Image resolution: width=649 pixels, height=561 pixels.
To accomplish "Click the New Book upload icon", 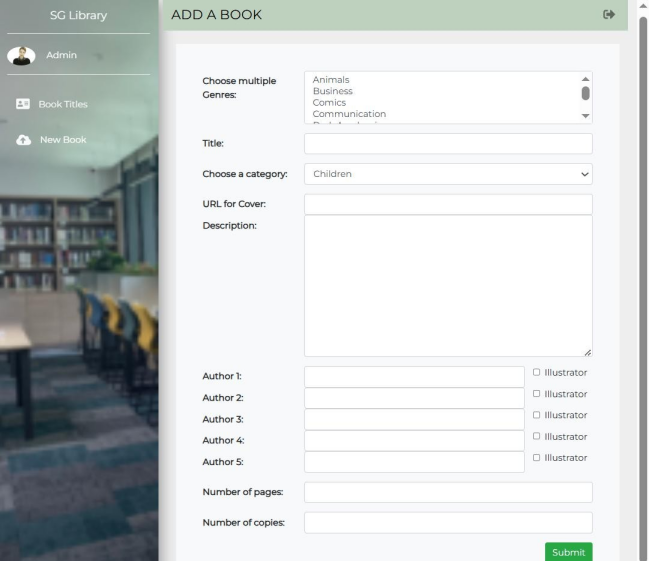I will pos(22,140).
